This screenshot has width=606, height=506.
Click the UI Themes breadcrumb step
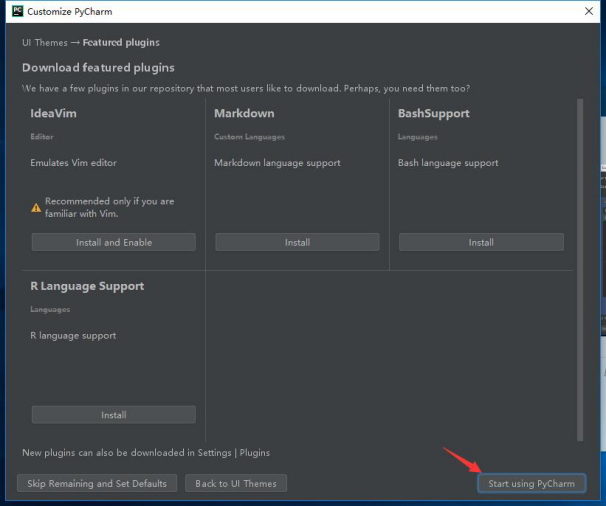click(x=45, y=43)
